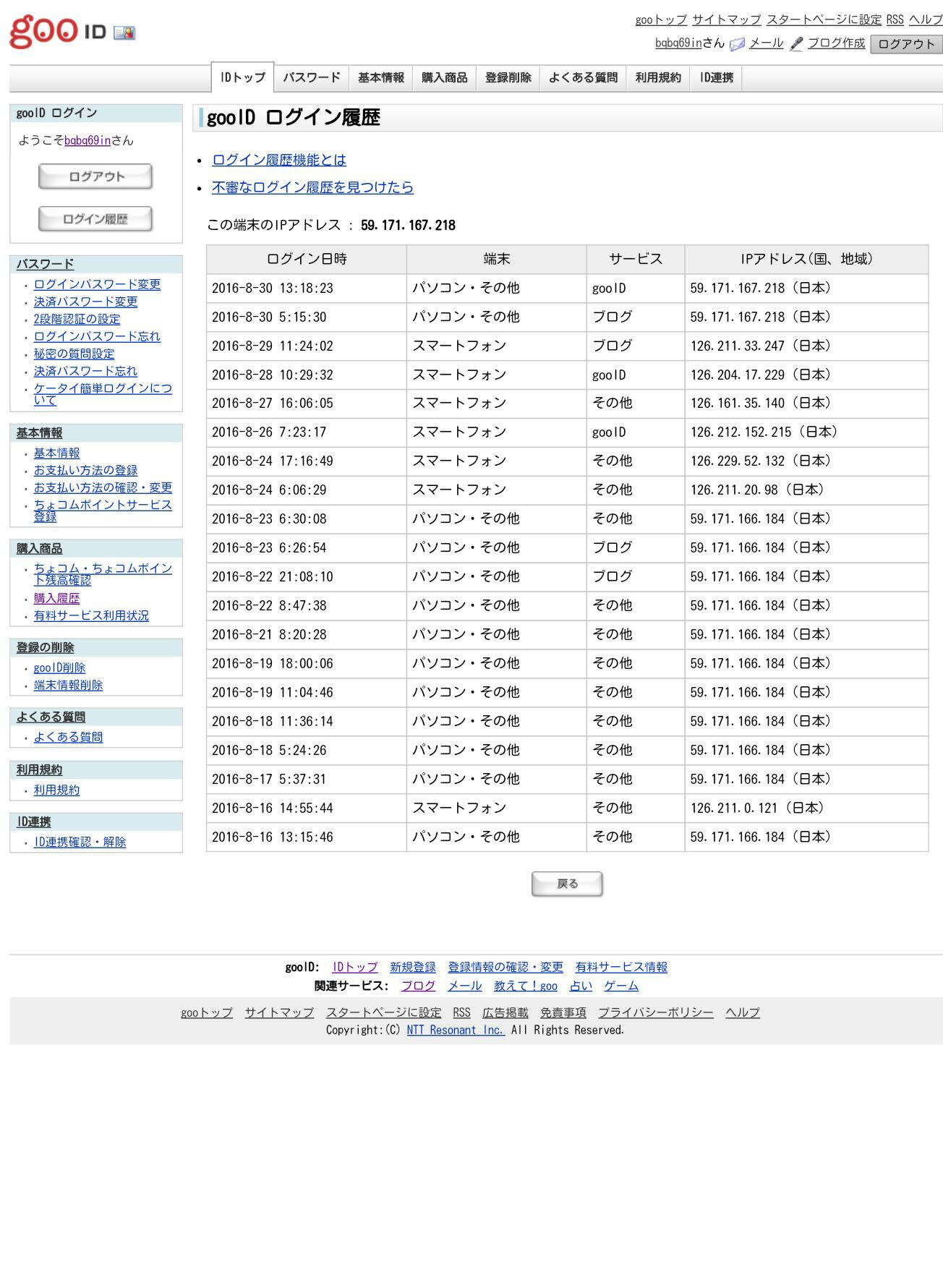943x1288 pixels.
Task: Open 決済パスワード忘れ link
Action: point(85,371)
